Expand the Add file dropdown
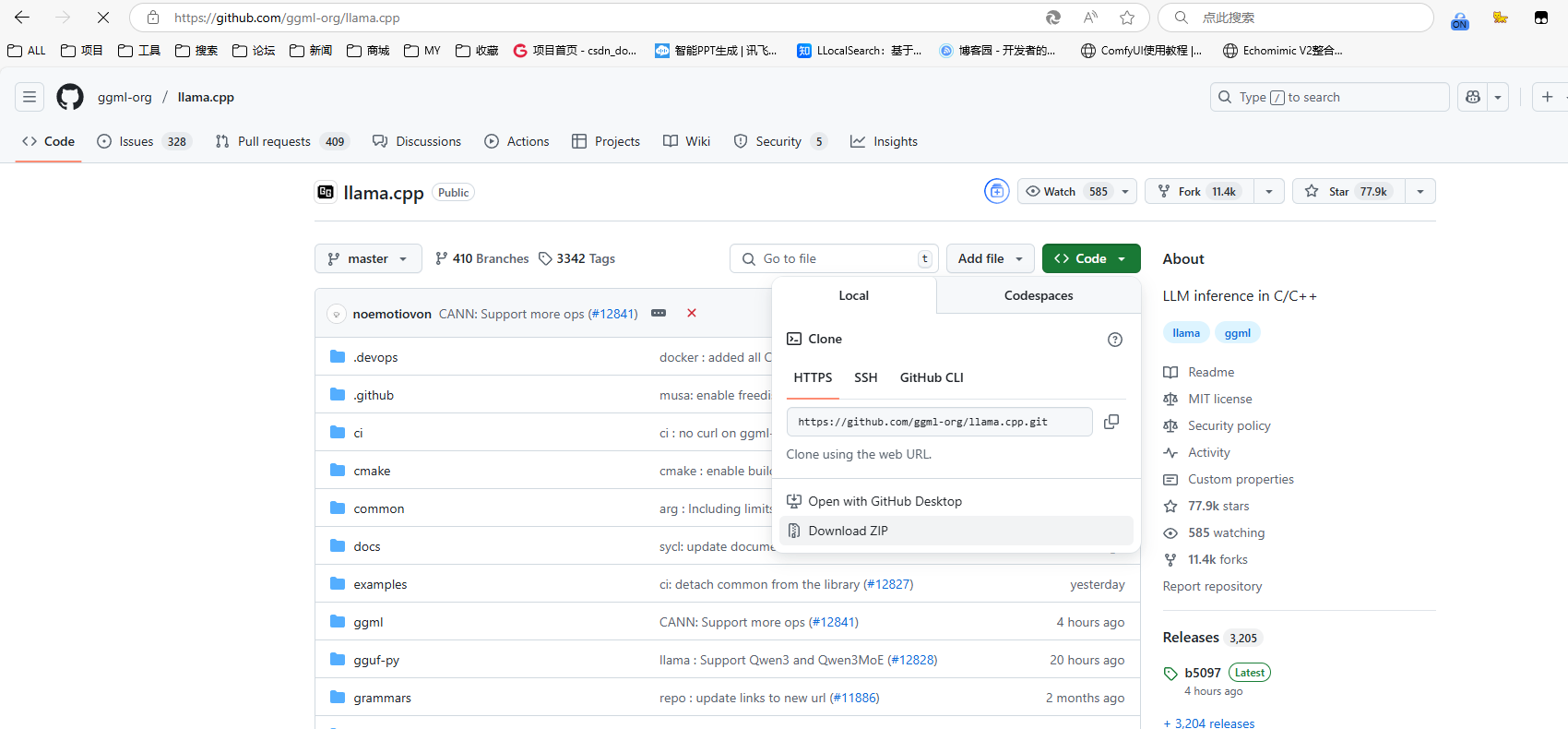This screenshot has width=1568, height=729. click(x=991, y=258)
